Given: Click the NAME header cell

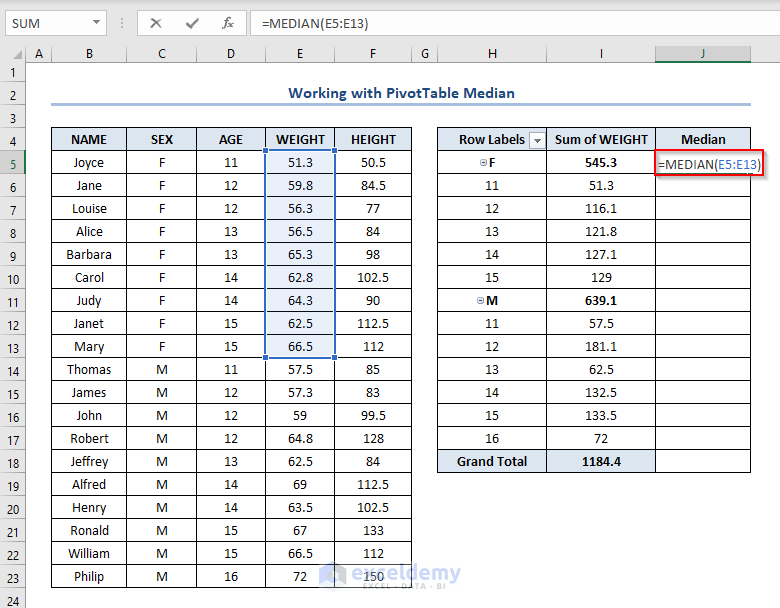Looking at the screenshot, I should [89, 139].
